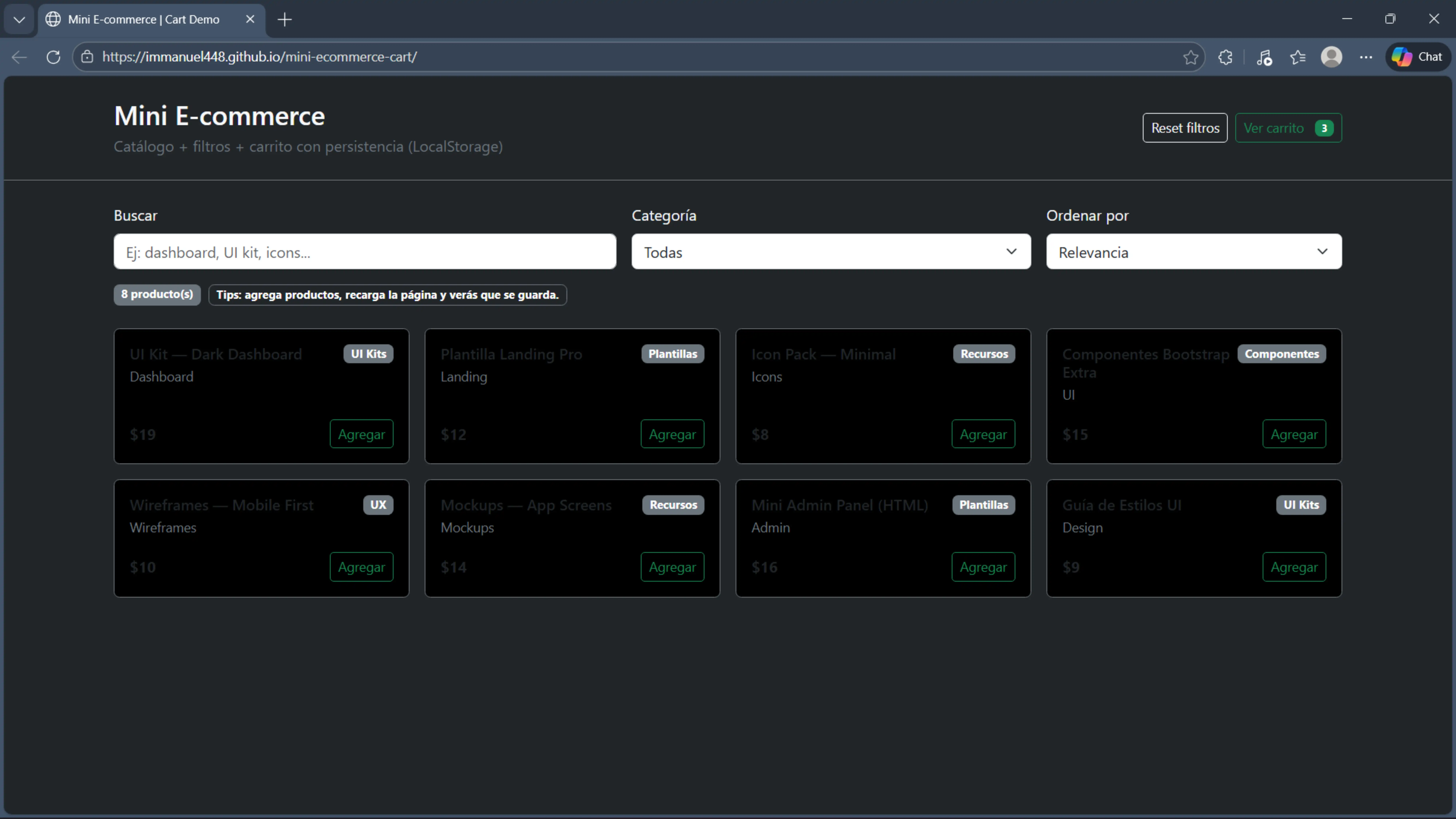Viewport: 1456px width, 819px height.
Task: Agregar the UI Kit Dark Dashboard product
Action: point(361,434)
